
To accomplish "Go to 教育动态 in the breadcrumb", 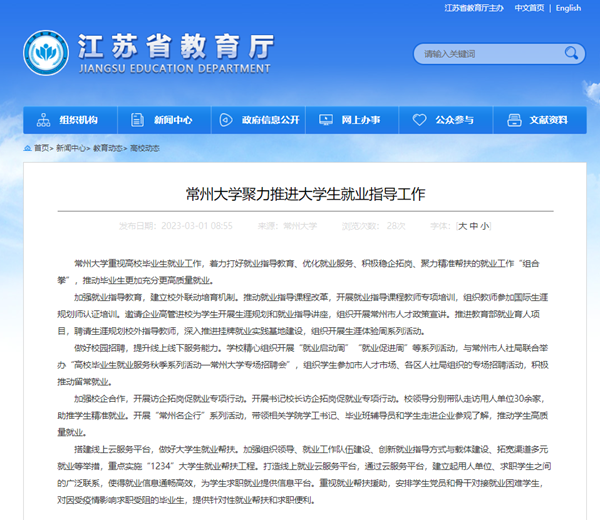I will [x=108, y=147].
